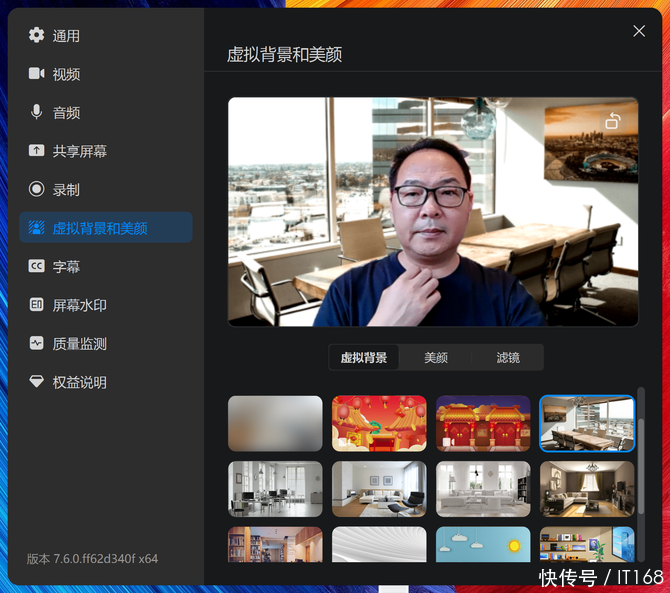670x593 pixels.
Task: Click the rotate icon on video preview
Action: pyautogui.click(x=613, y=122)
